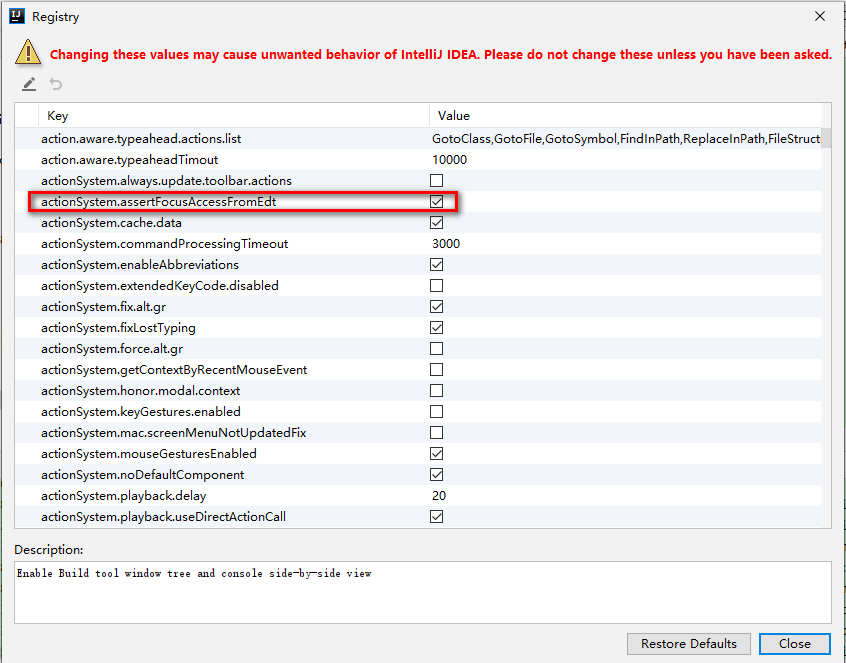This screenshot has height=663, width=846.
Task: Click the Description label
Action: (49, 550)
